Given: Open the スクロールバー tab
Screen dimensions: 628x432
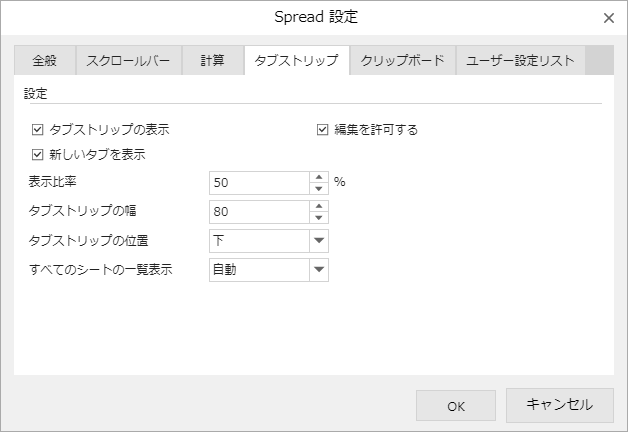Looking at the screenshot, I should [127, 61].
